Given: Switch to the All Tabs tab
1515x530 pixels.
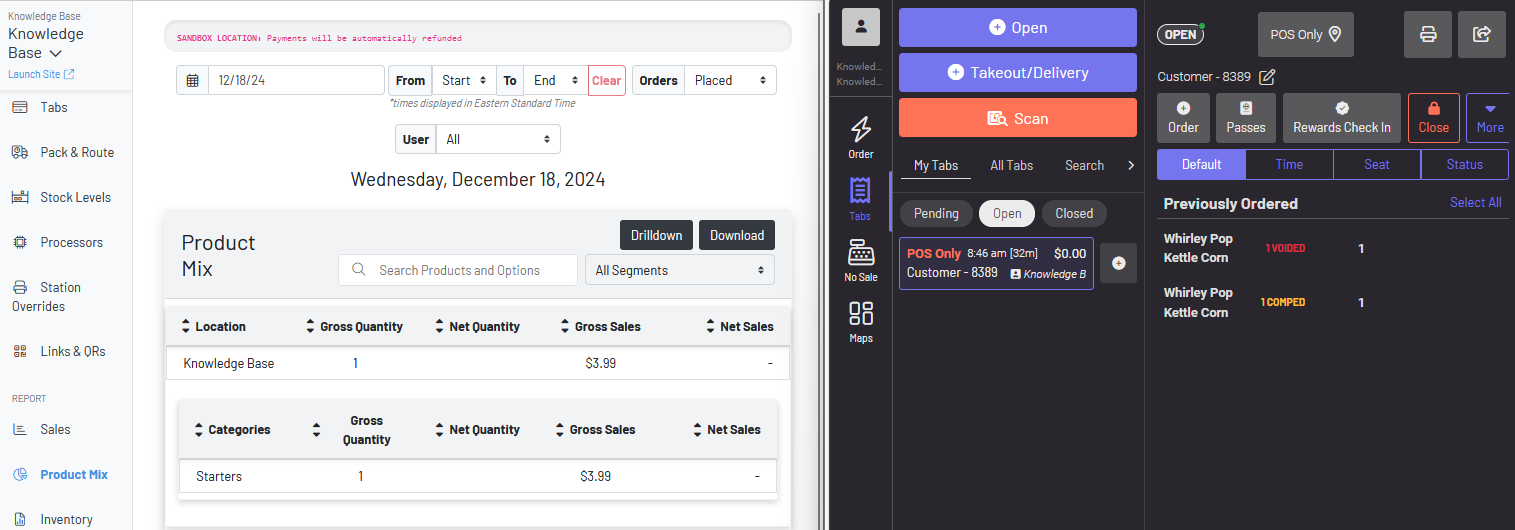Looking at the screenshot, I should pyautogui.click(x=1011, y=165).
